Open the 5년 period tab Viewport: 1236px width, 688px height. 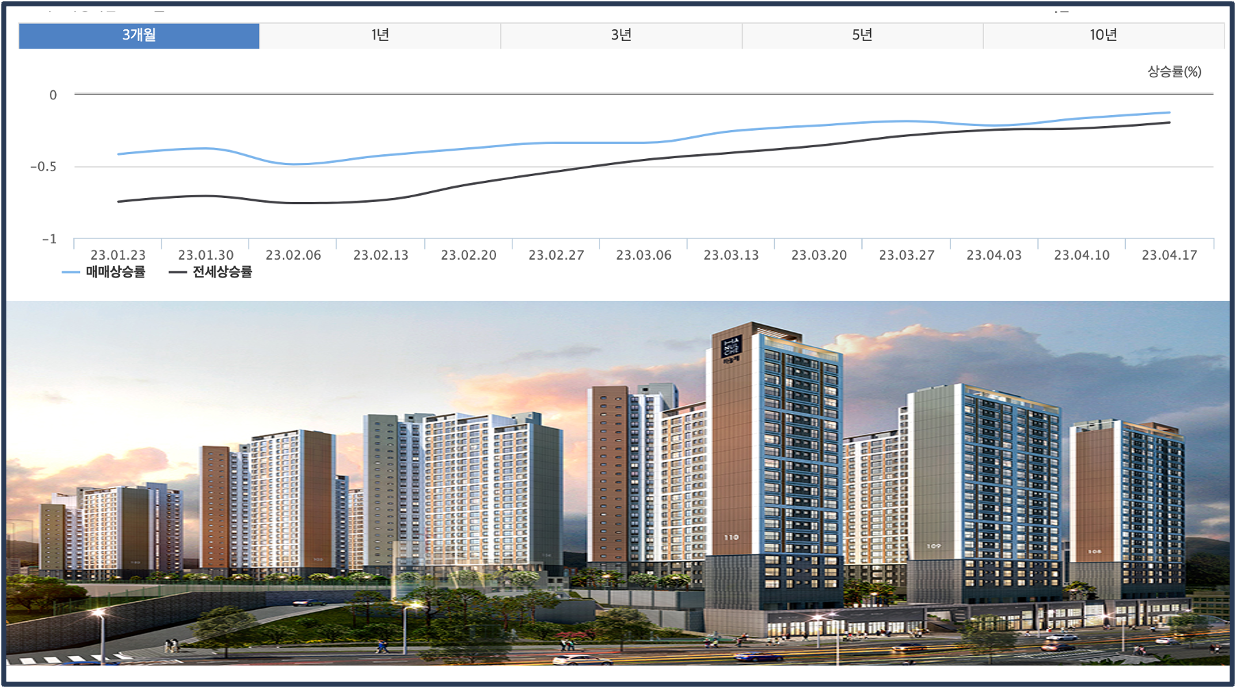pos(862,35)
